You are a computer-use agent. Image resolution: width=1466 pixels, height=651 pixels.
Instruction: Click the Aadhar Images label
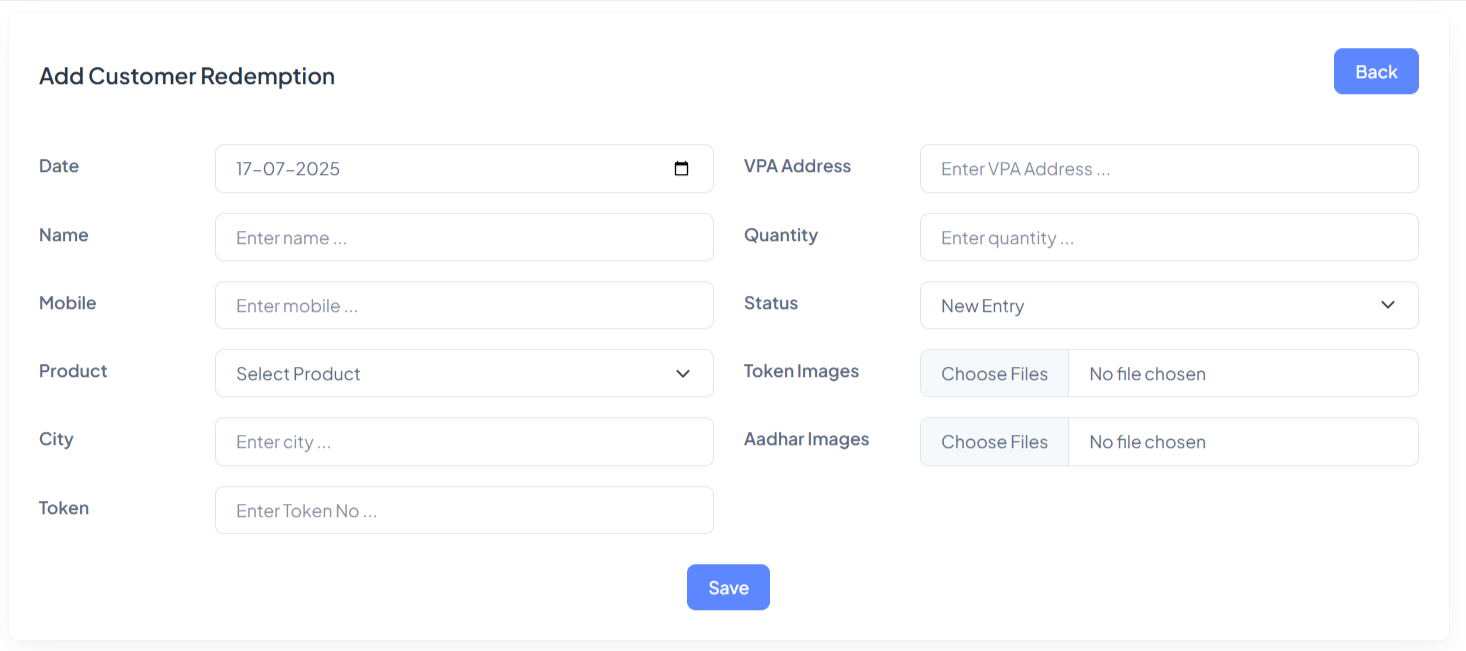[806, 439]
